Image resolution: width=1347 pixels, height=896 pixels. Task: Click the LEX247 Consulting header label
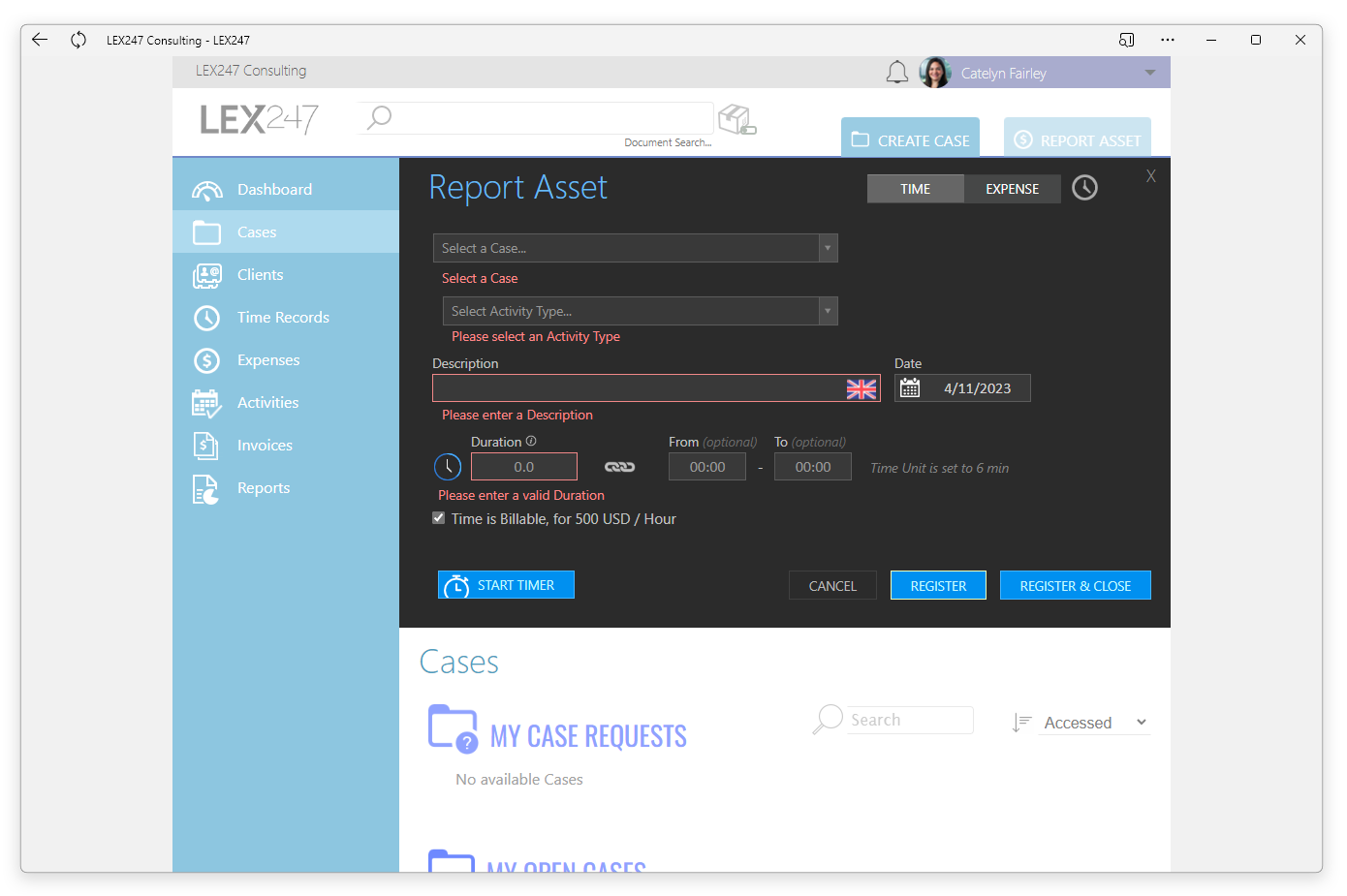(x=251, y=71)
